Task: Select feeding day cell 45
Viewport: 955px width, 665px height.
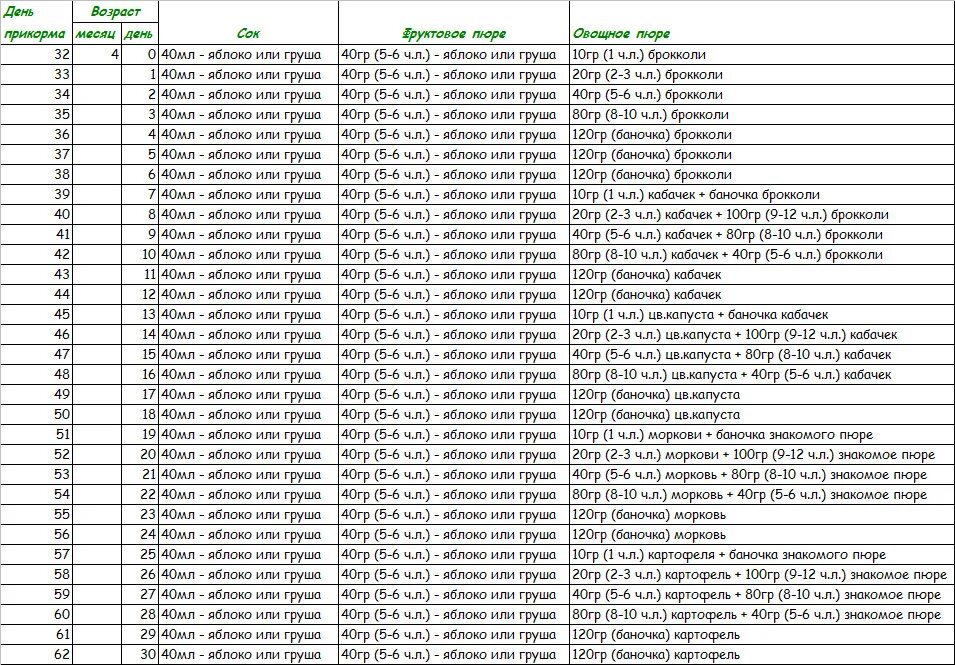Action: tap(37, 315)
